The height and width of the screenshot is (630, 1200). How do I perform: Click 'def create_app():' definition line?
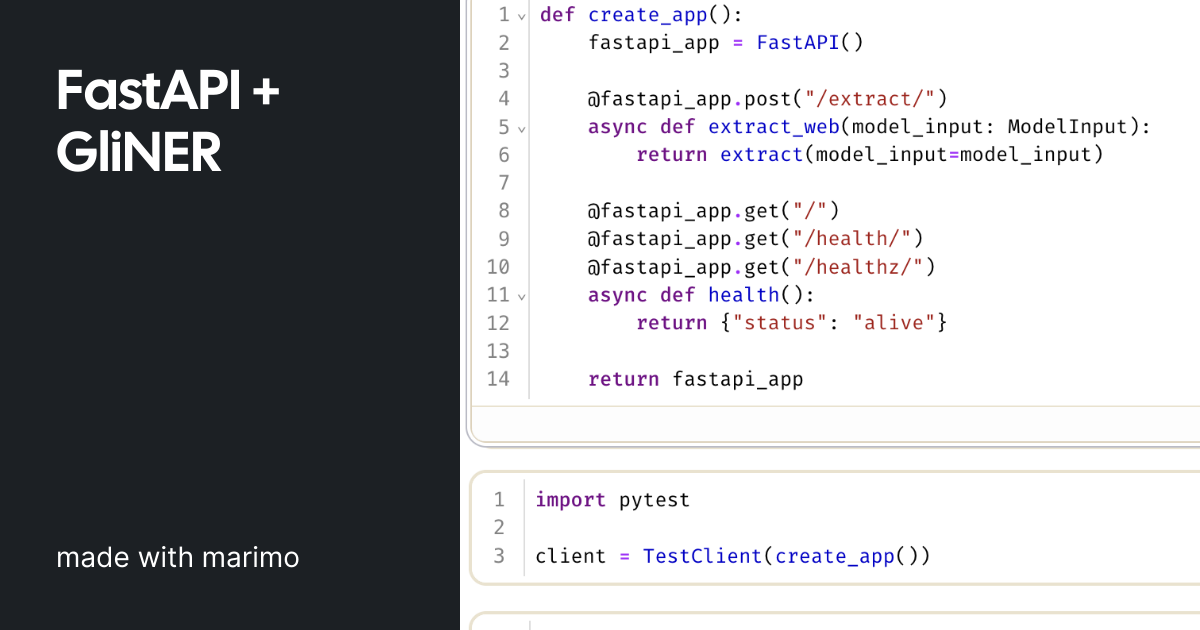641,15
